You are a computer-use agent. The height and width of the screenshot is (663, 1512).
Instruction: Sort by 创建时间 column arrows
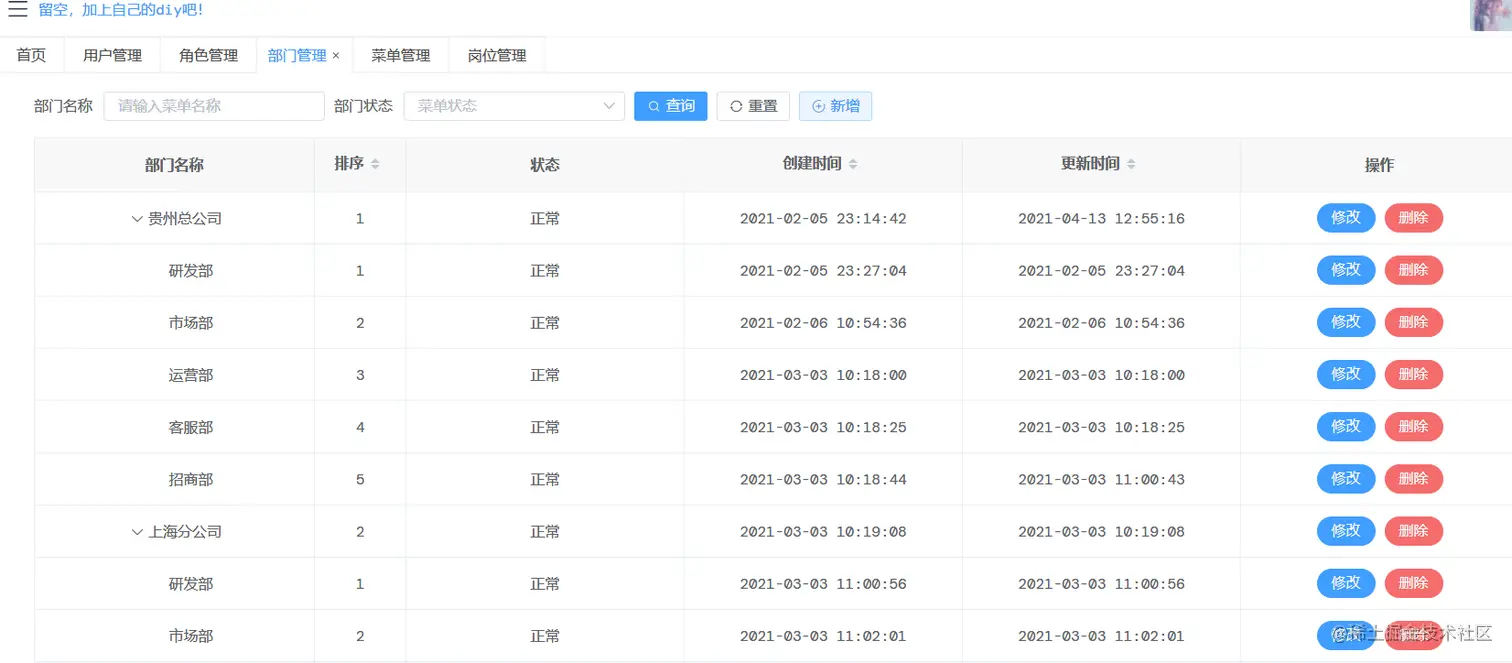[x=853, y=164]
